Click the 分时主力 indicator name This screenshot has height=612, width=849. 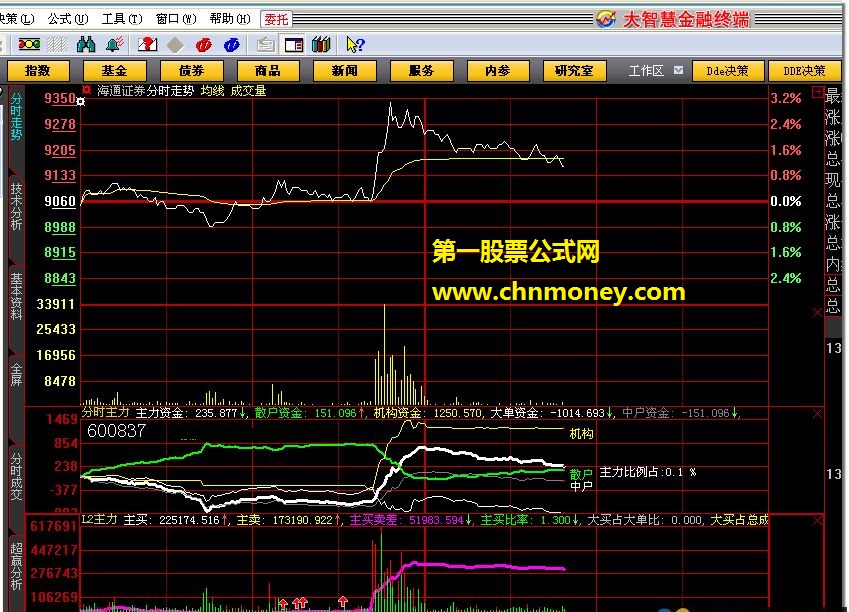coord(106,412)
